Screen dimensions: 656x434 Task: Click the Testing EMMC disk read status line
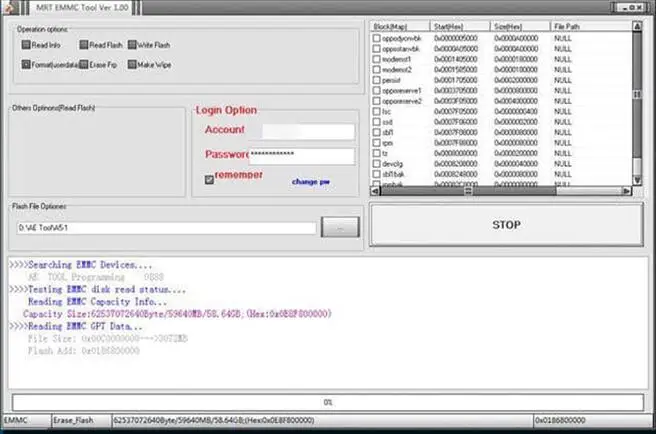click(97, 290)
